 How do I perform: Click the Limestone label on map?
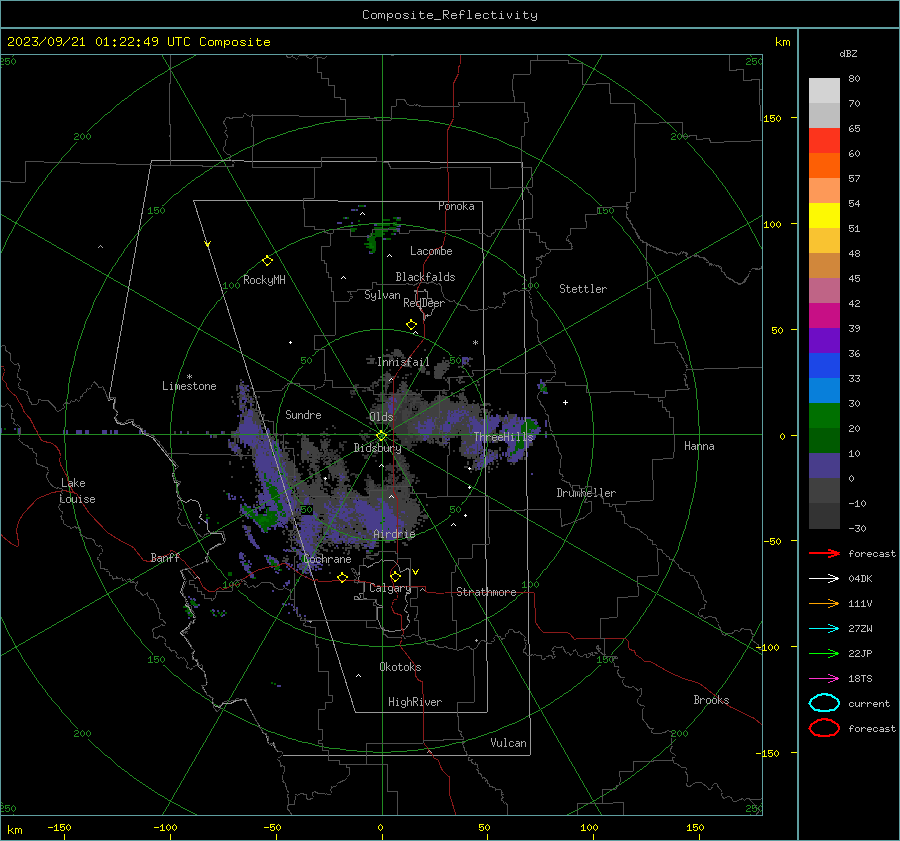(x=189, y=386)
